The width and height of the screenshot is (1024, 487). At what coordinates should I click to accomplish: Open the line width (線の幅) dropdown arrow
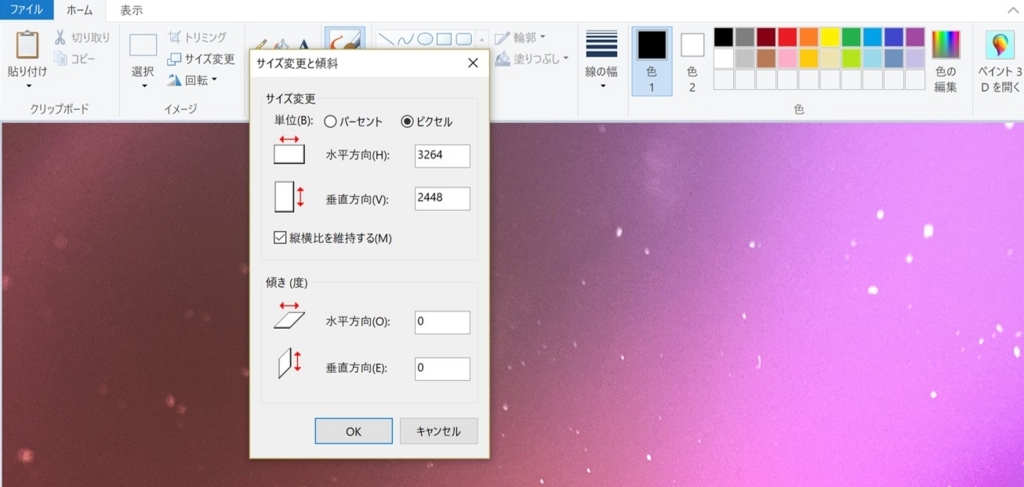tap(602, 86)
